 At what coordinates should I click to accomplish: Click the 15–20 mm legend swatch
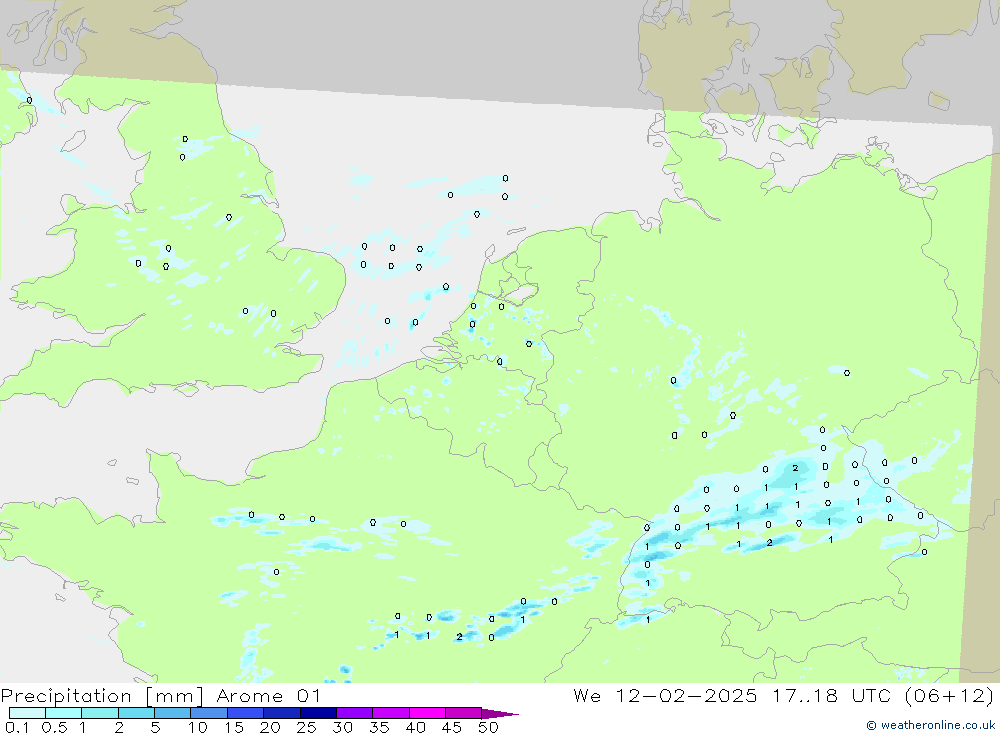tap(245, 713)
